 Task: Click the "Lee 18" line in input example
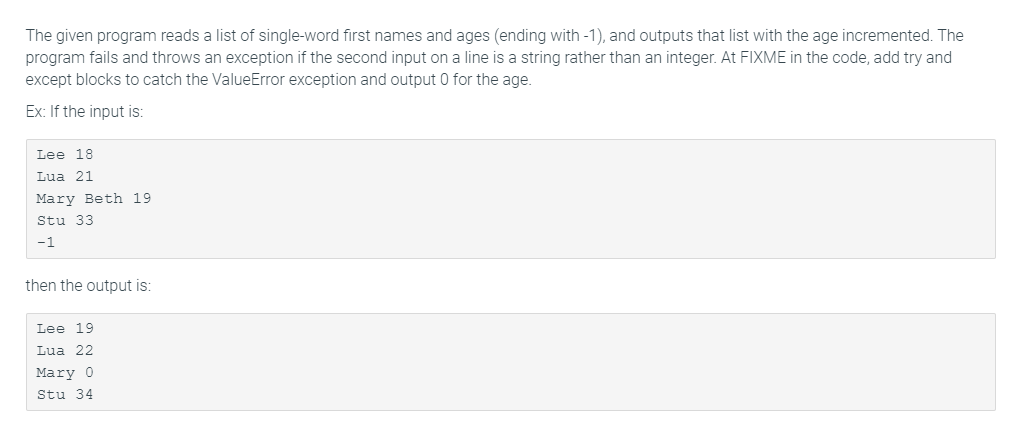pyautogui.click(x=65, y=155)
